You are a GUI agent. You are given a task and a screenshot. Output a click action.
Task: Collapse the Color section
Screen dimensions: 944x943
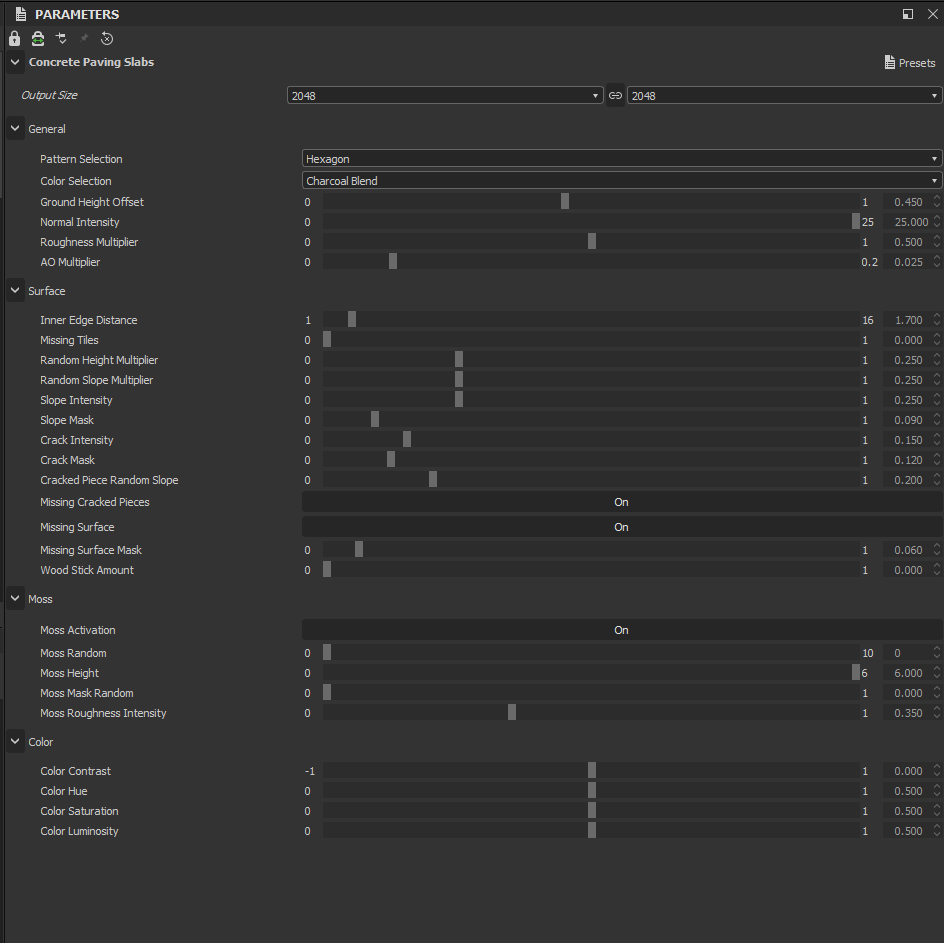[x=15, y=741]
